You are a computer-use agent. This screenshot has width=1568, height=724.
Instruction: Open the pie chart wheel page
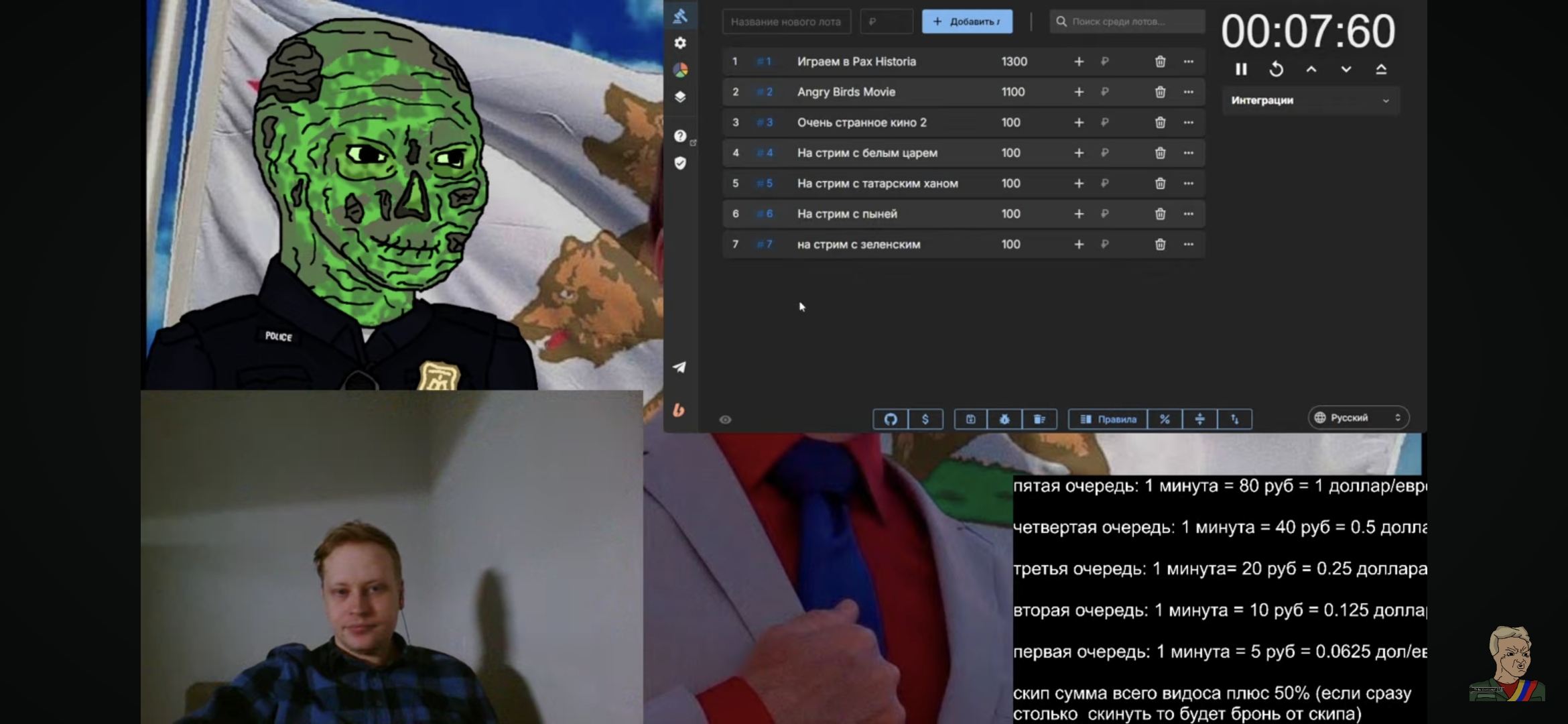[x=680, y=70]
